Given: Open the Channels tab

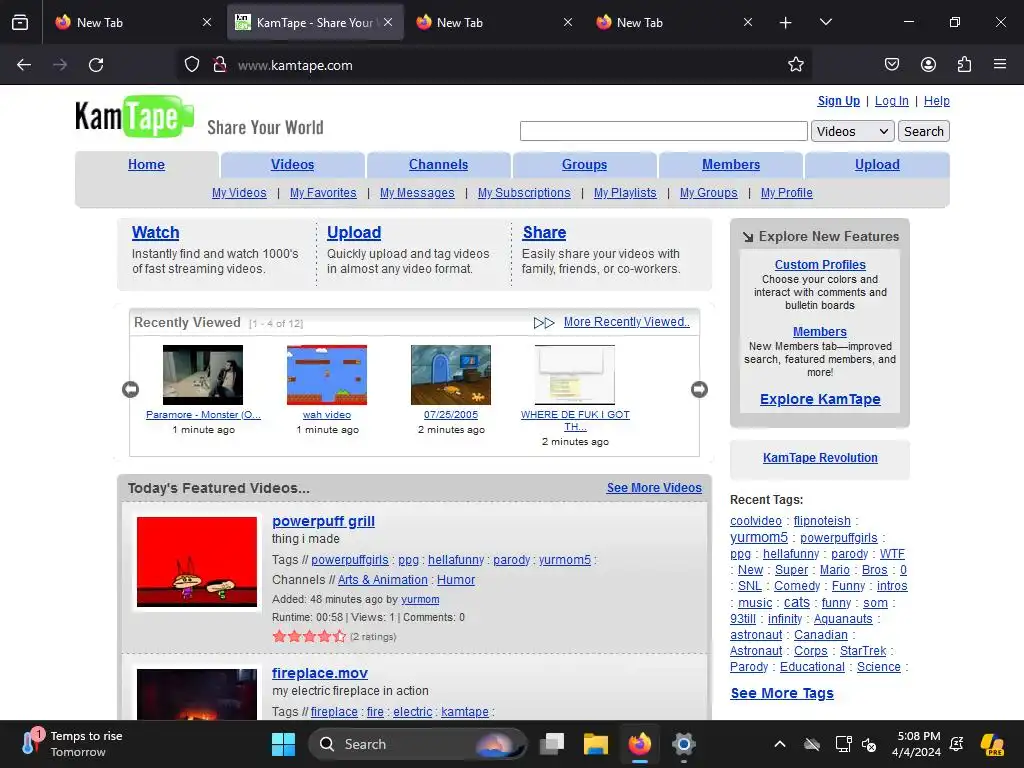Looking at the screenshot, I should [438, 165].
